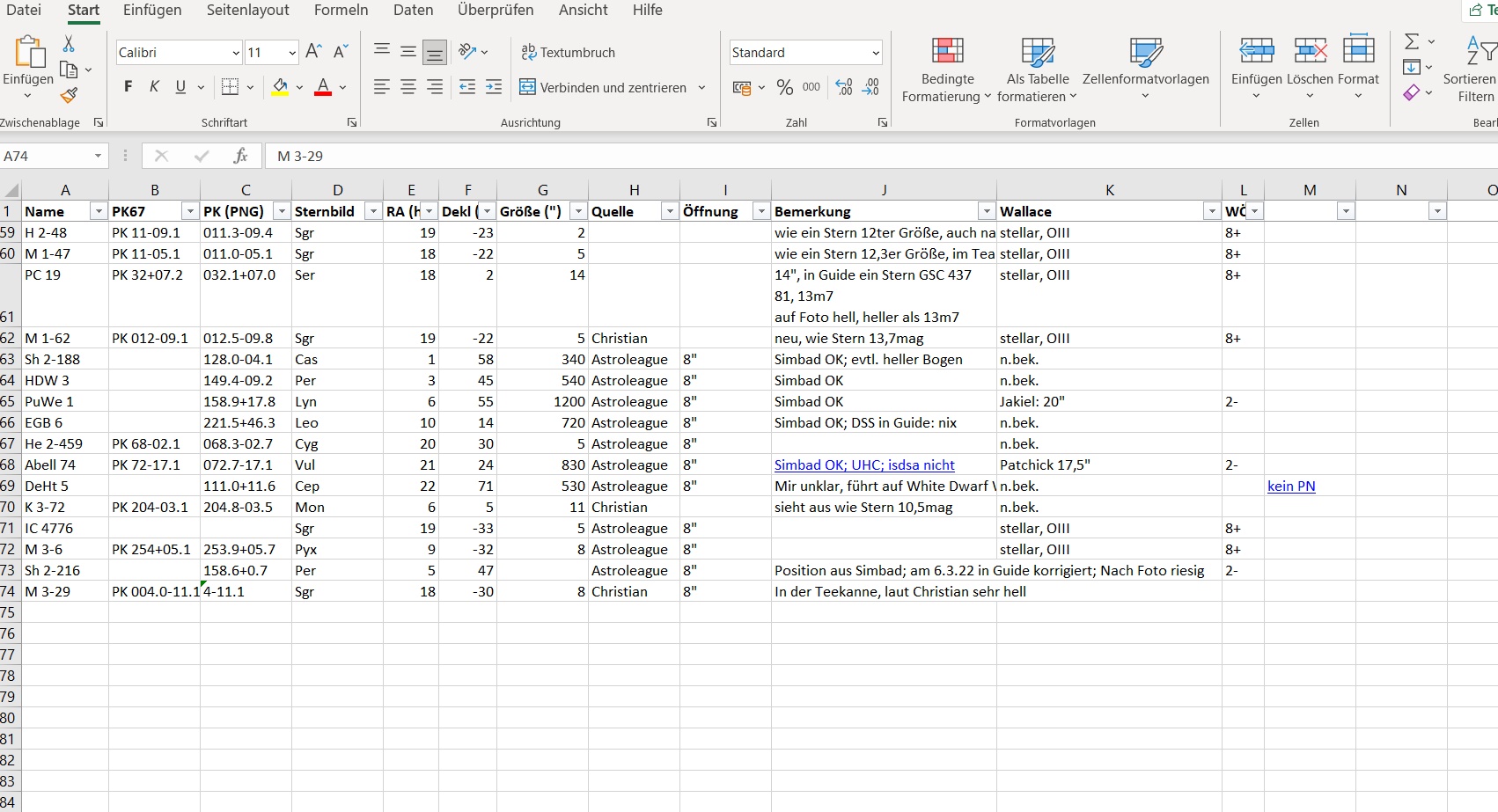Click the Fill down icon

pyautogui.click(x=1412, y=67)
